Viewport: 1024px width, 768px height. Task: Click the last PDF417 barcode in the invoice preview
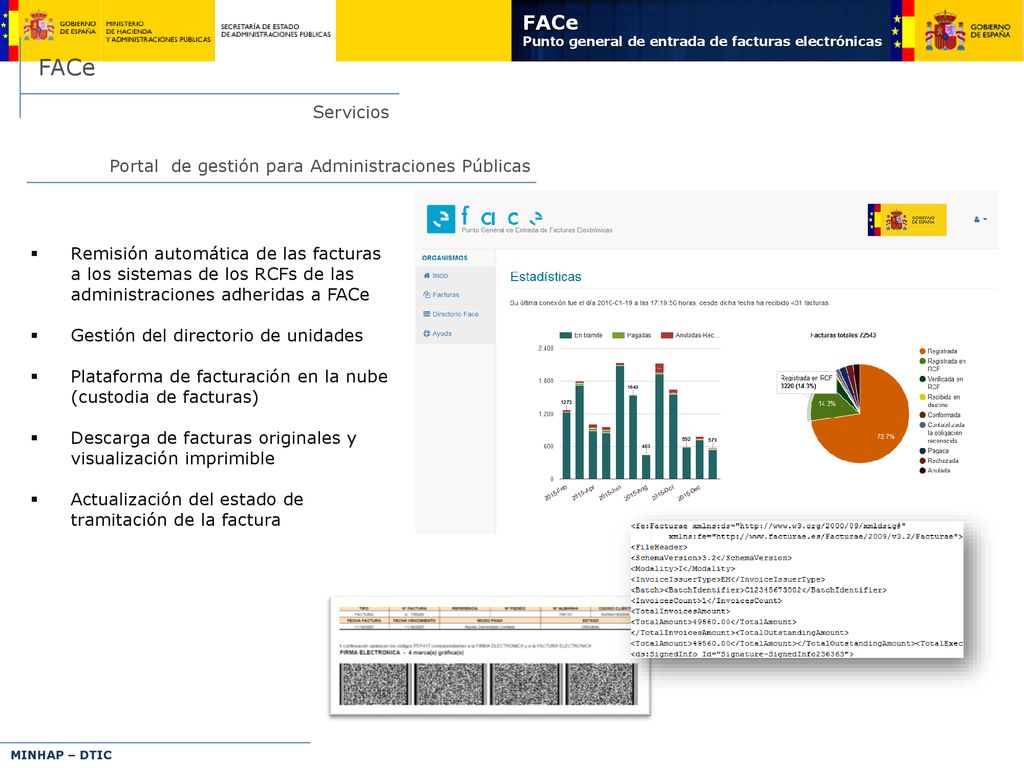point(600,684)
